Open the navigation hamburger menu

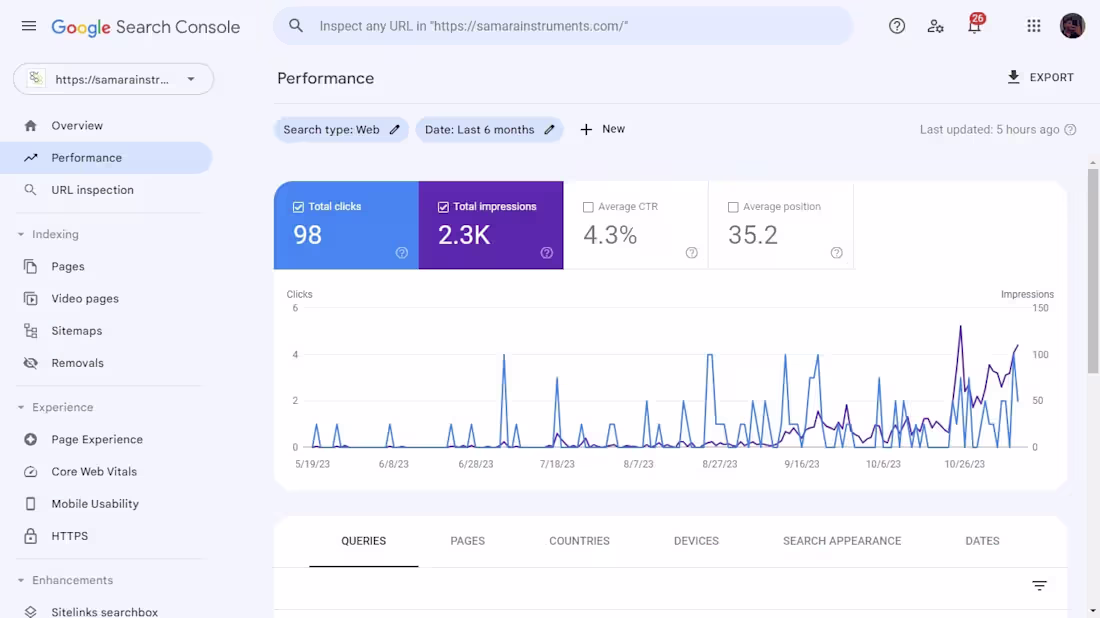coord(28,27)
